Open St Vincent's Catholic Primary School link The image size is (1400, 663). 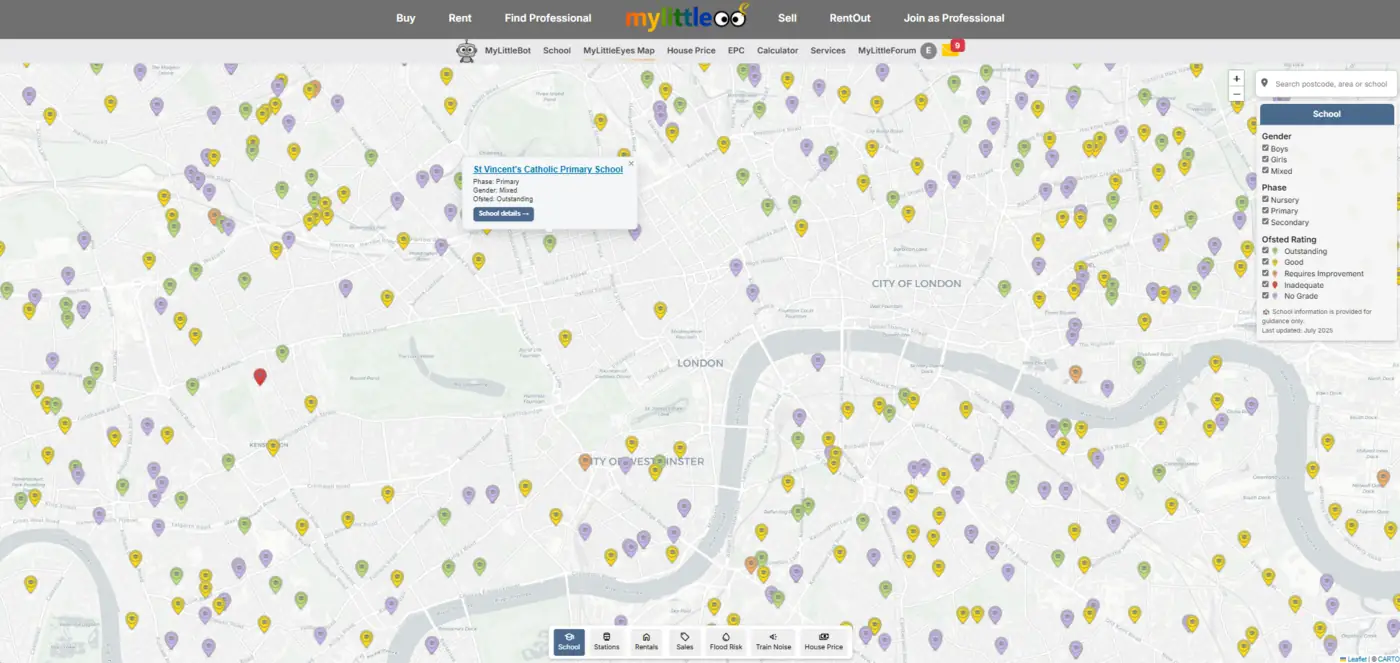(x=547, y=169)
